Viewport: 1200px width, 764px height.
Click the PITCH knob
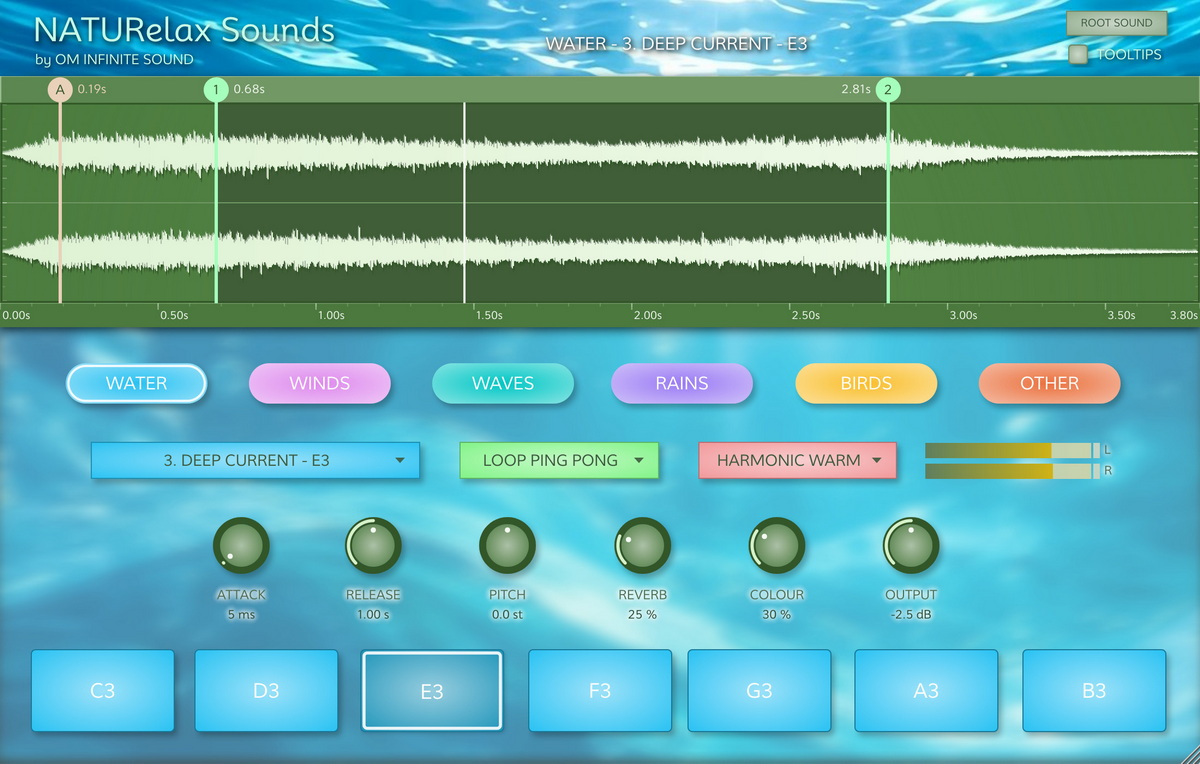(507, 546)
